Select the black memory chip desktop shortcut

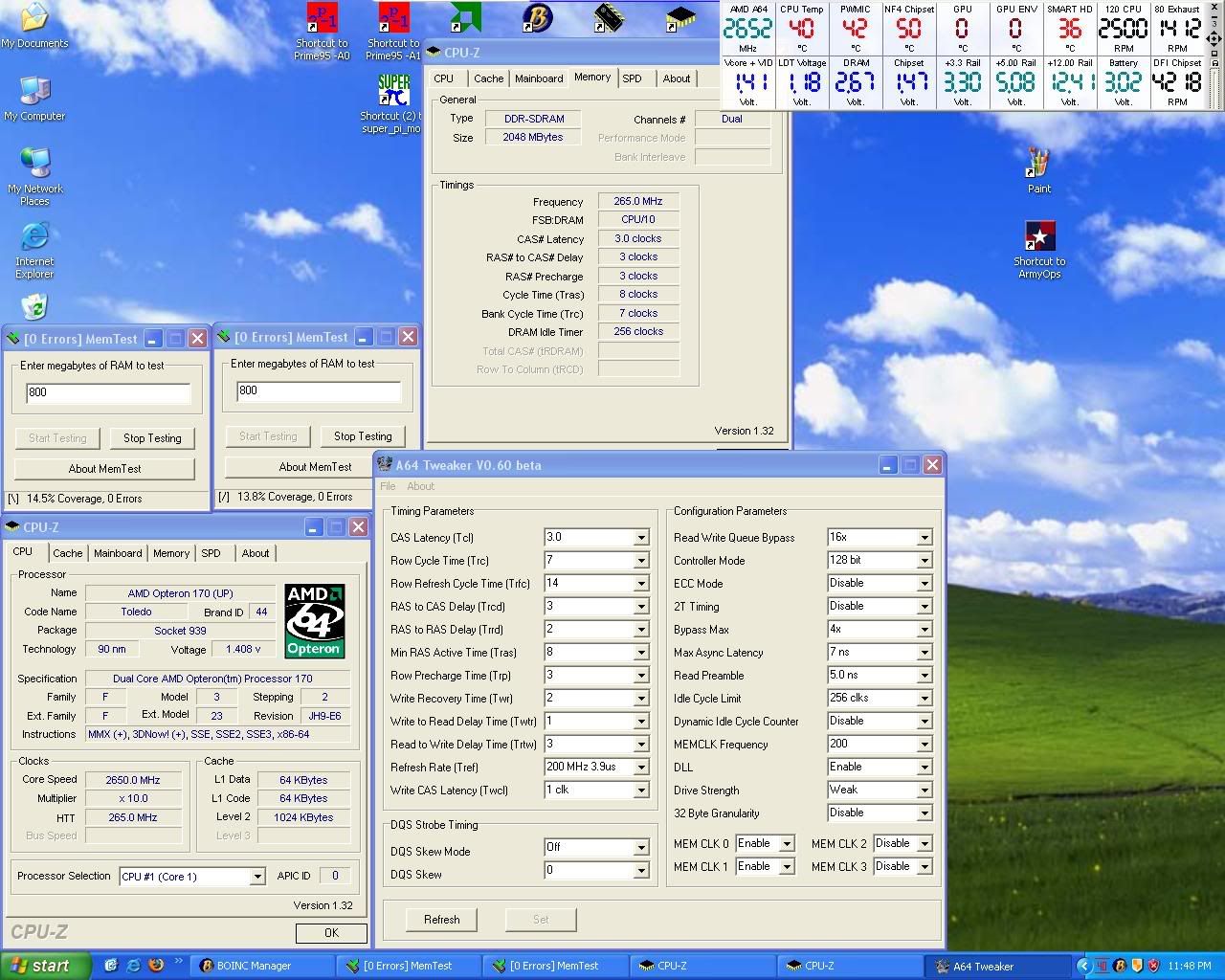[609, 17]
